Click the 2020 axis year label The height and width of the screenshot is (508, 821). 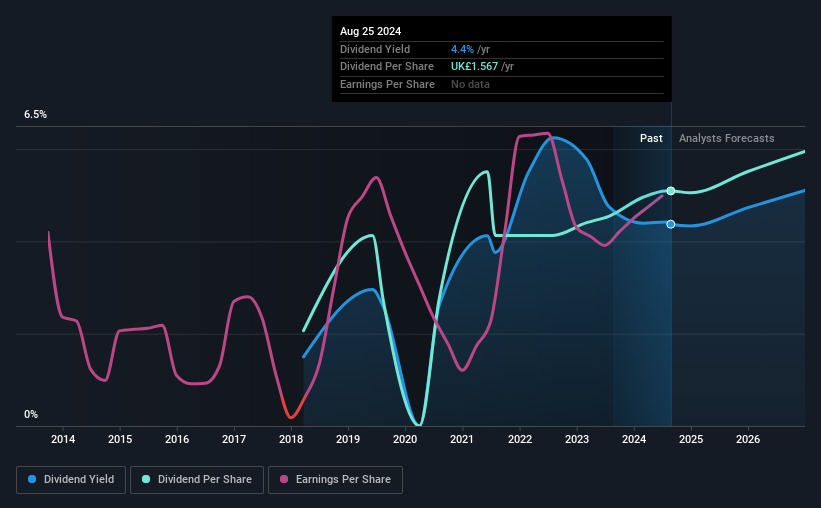tap(405, 439)
